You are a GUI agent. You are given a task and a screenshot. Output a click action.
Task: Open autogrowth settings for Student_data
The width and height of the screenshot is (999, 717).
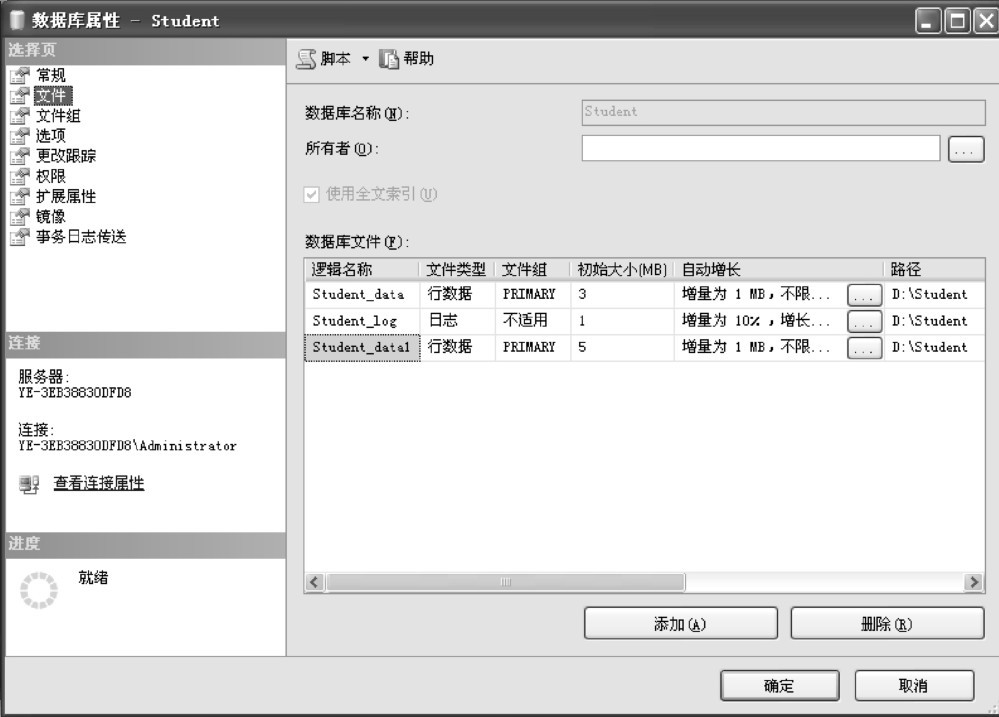point(865,295)
